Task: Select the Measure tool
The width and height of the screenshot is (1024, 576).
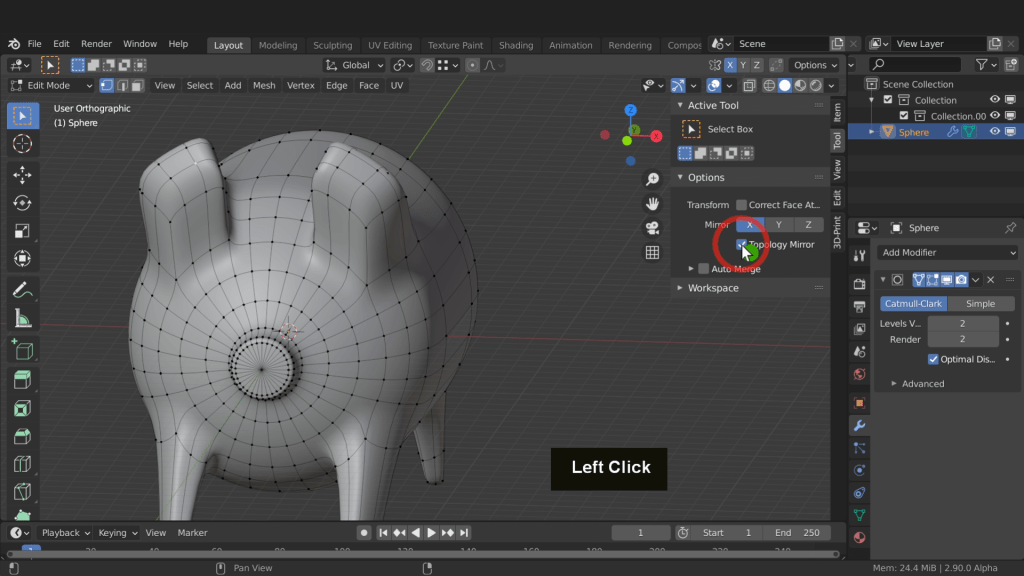Action: (x=22, y=319)
